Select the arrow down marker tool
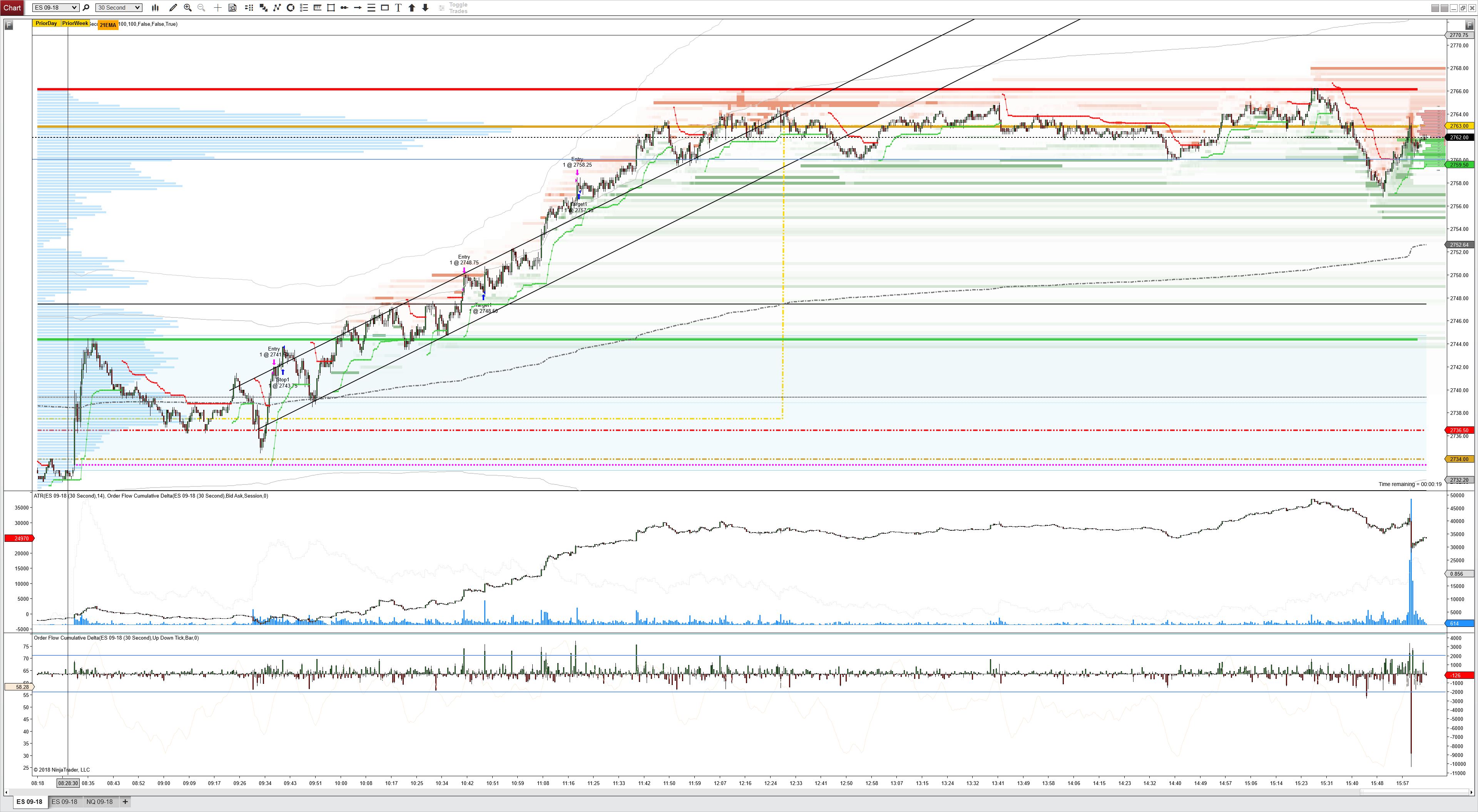The width and height of the screenshot is (1478, 812). (x=425, y=7)
